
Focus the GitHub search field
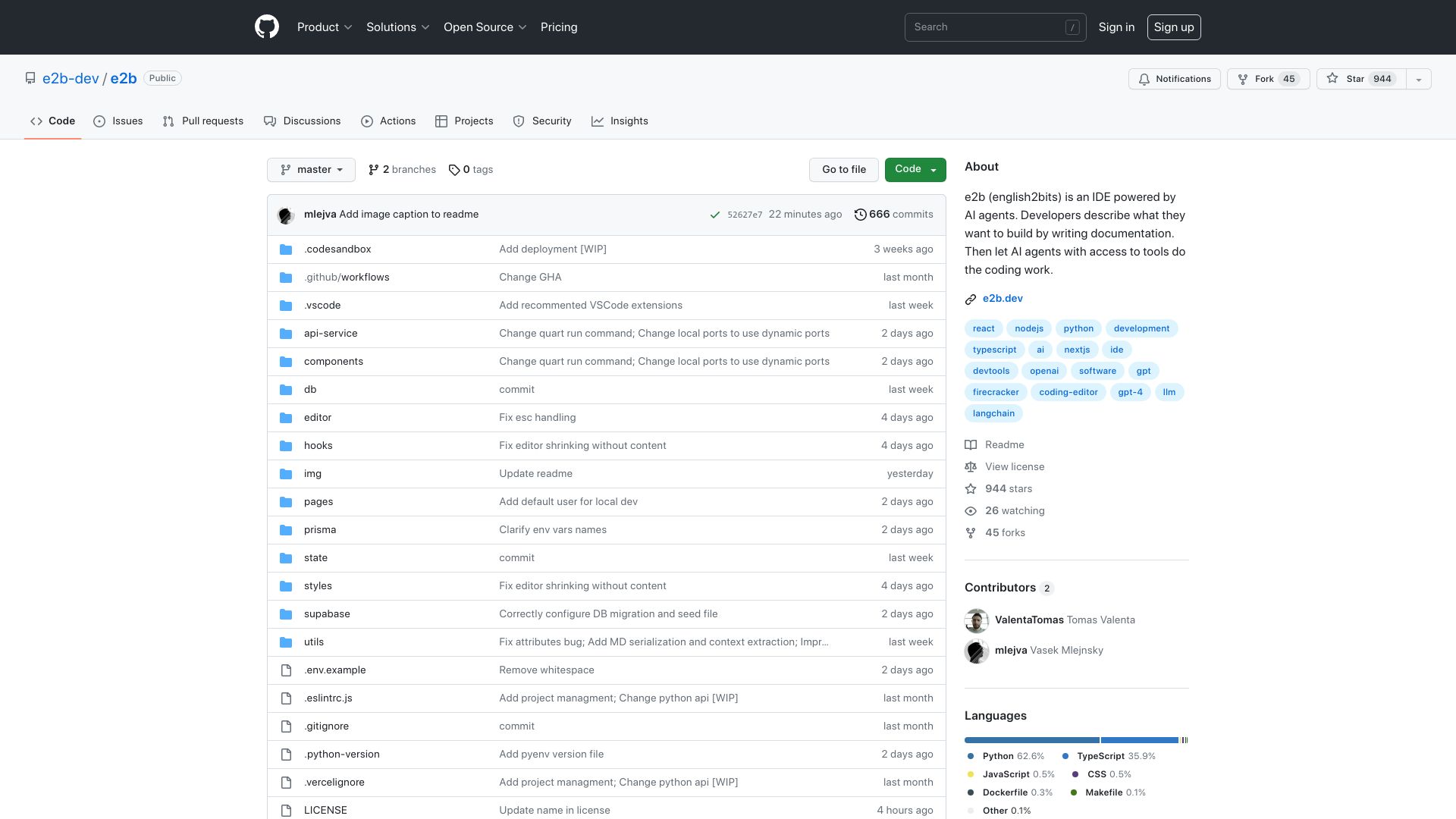coord(995,27)
